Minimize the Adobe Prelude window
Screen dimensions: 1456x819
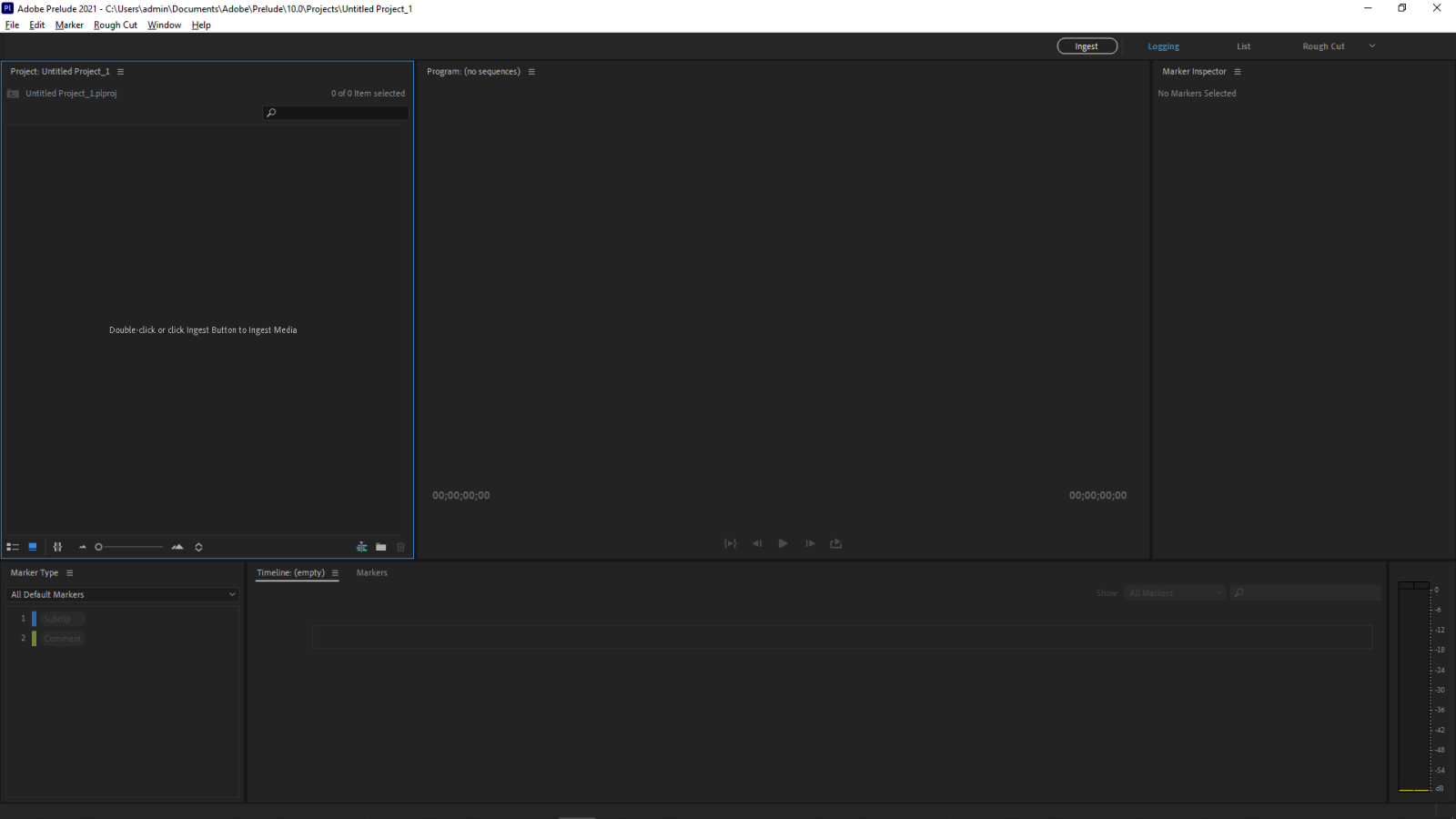[x=1368, y=8]
